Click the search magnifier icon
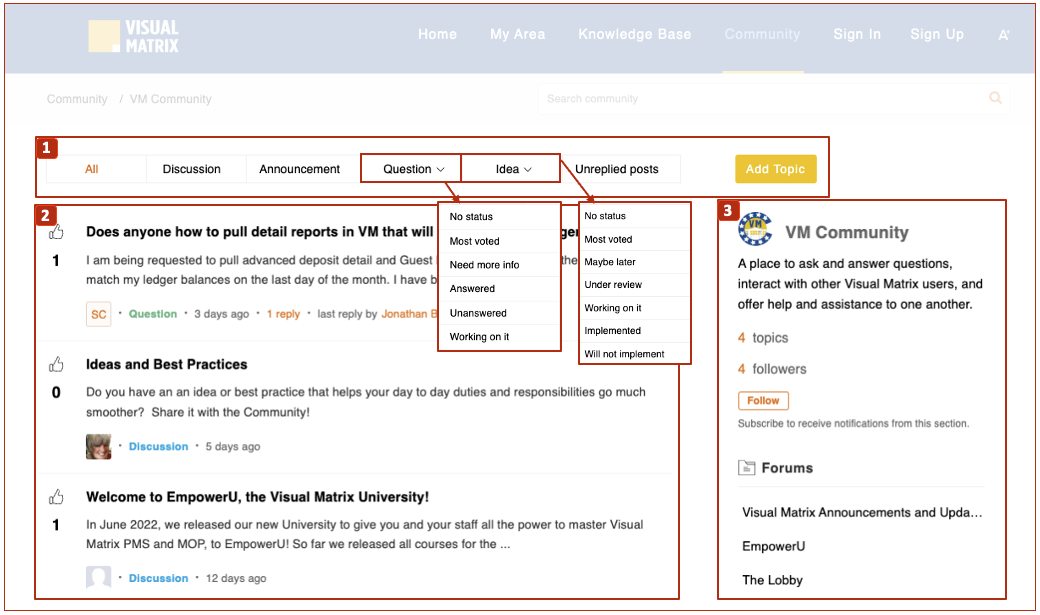Screen dimensions: 1040x615 994,98
